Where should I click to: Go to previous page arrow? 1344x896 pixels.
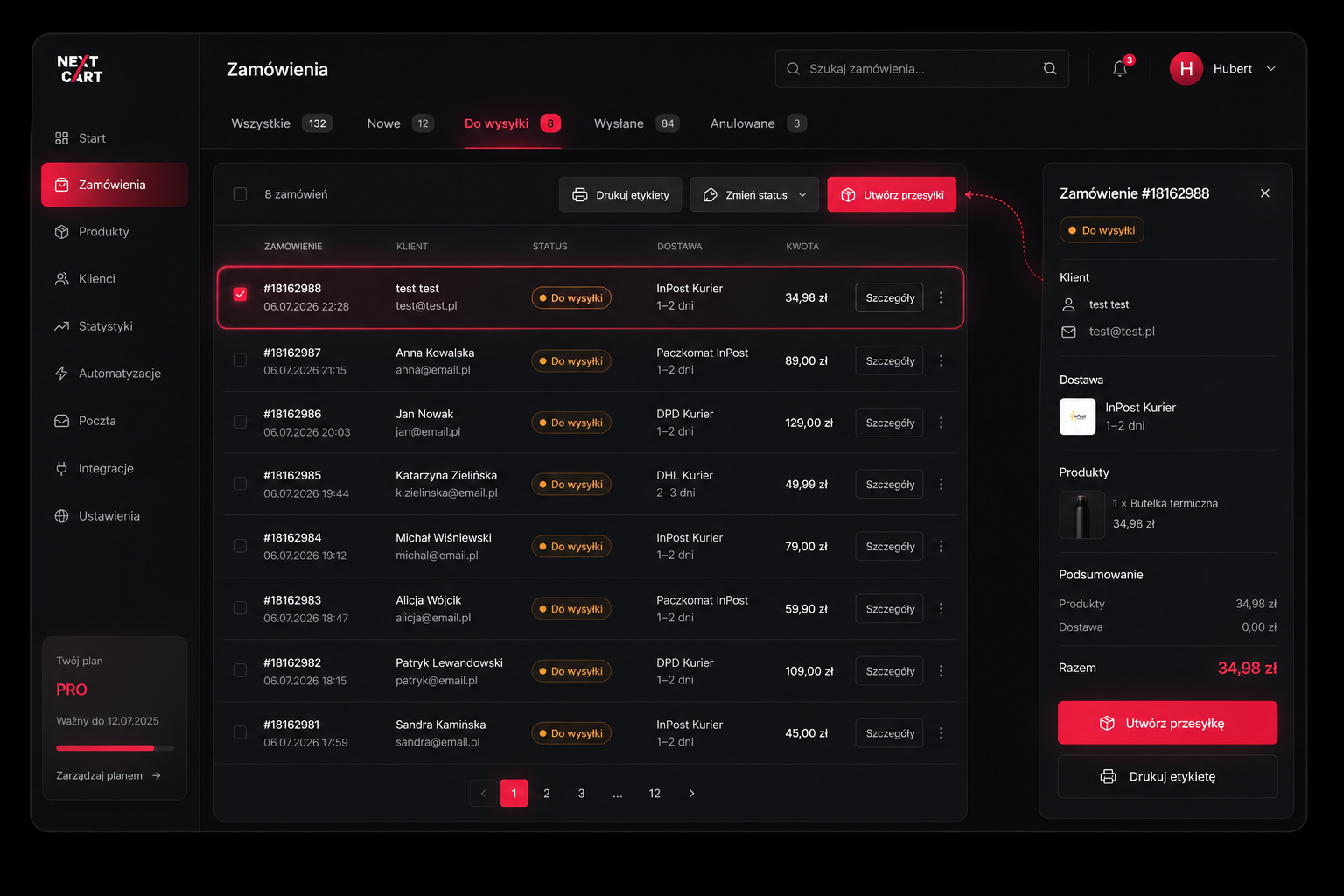pos(483,794)
